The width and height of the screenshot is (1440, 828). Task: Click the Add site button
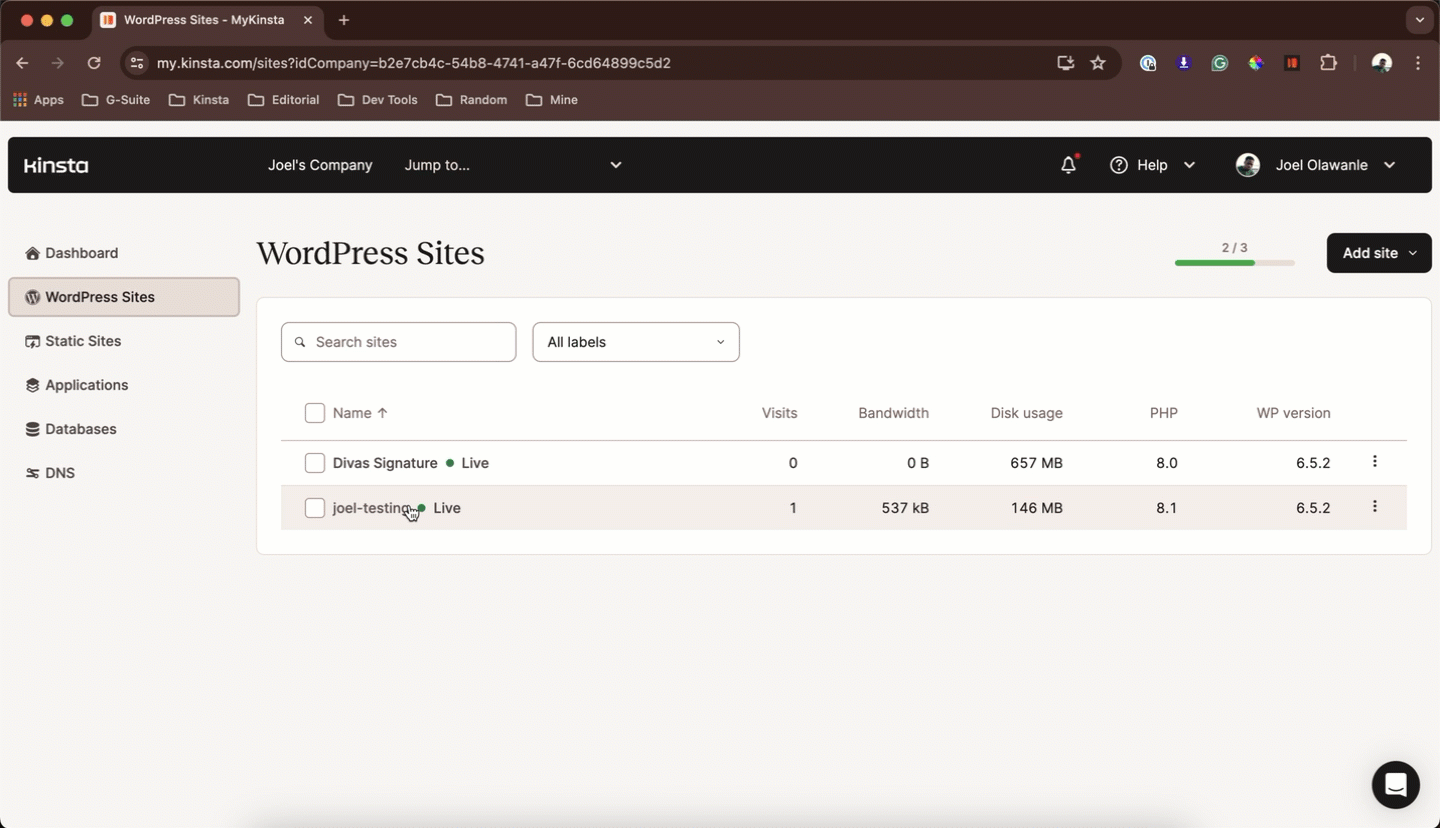[1378, 253]
